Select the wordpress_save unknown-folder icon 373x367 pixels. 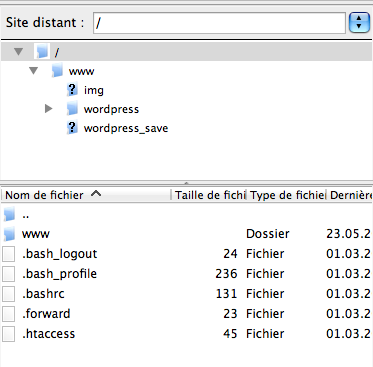point(72,128)
